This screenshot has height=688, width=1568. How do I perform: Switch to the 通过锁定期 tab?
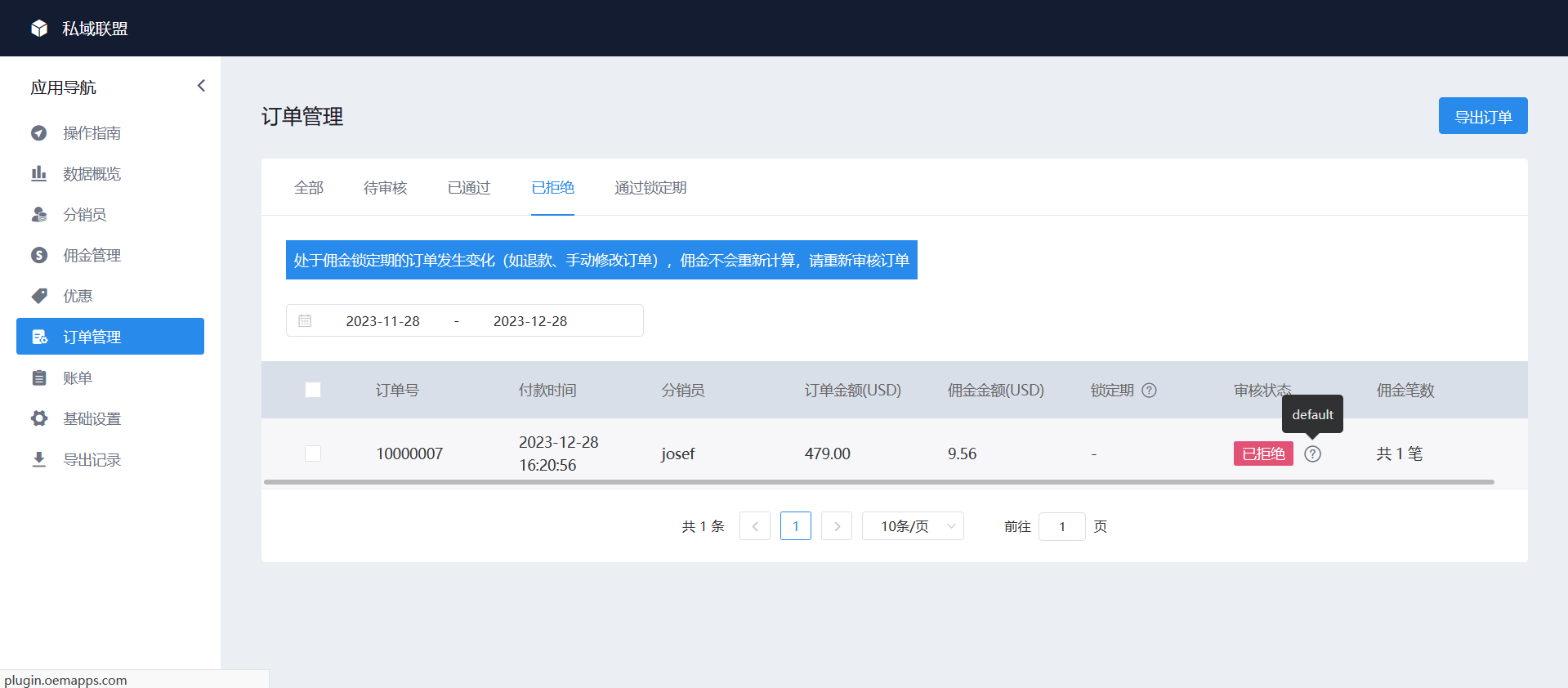click(x=650, y=188)
